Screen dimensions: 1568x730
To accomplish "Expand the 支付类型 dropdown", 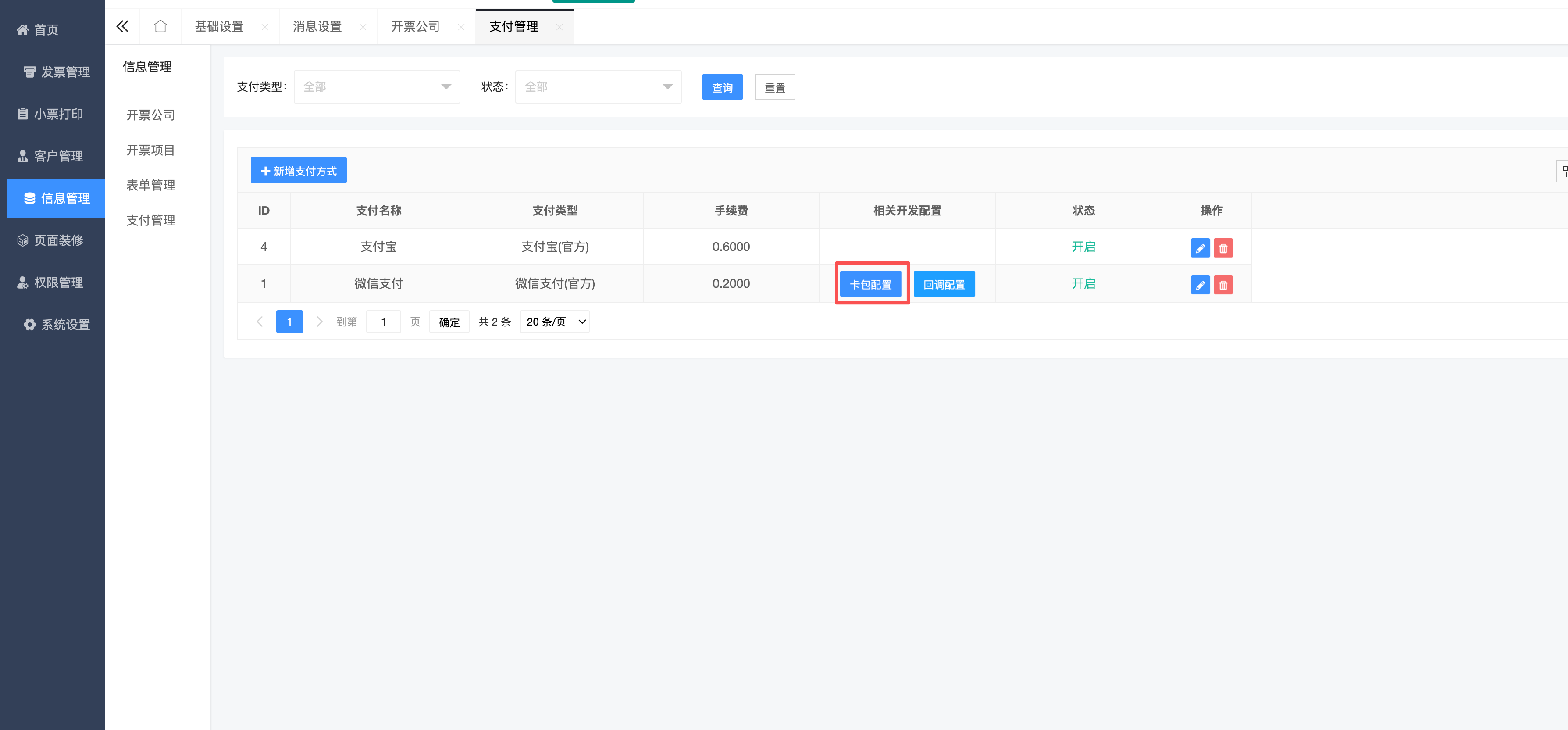I will [377, 86].
